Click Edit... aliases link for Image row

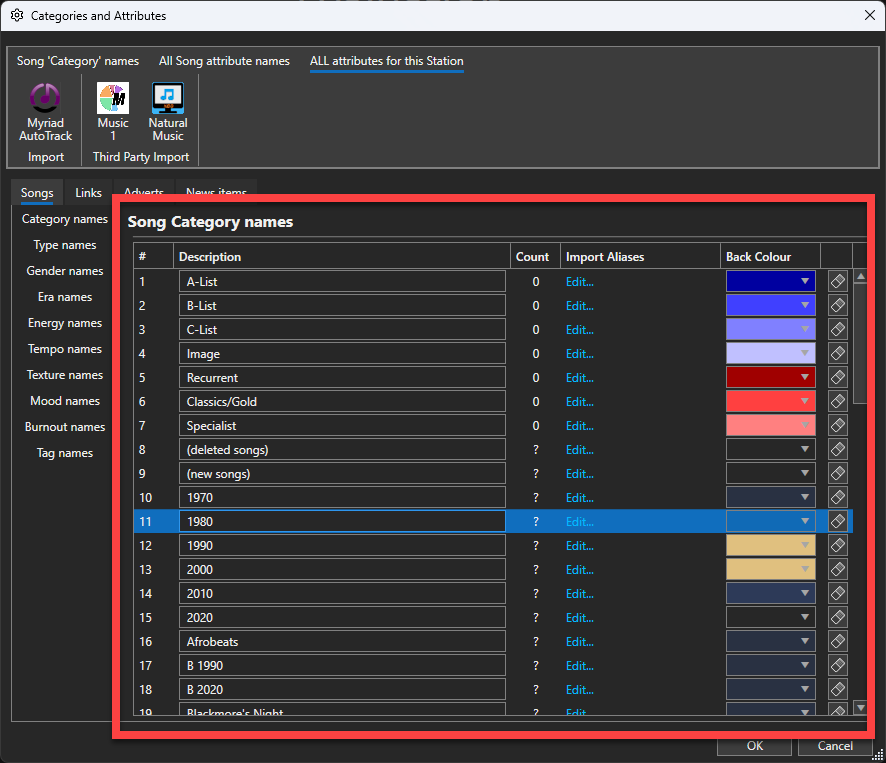(x=580, y=354)
